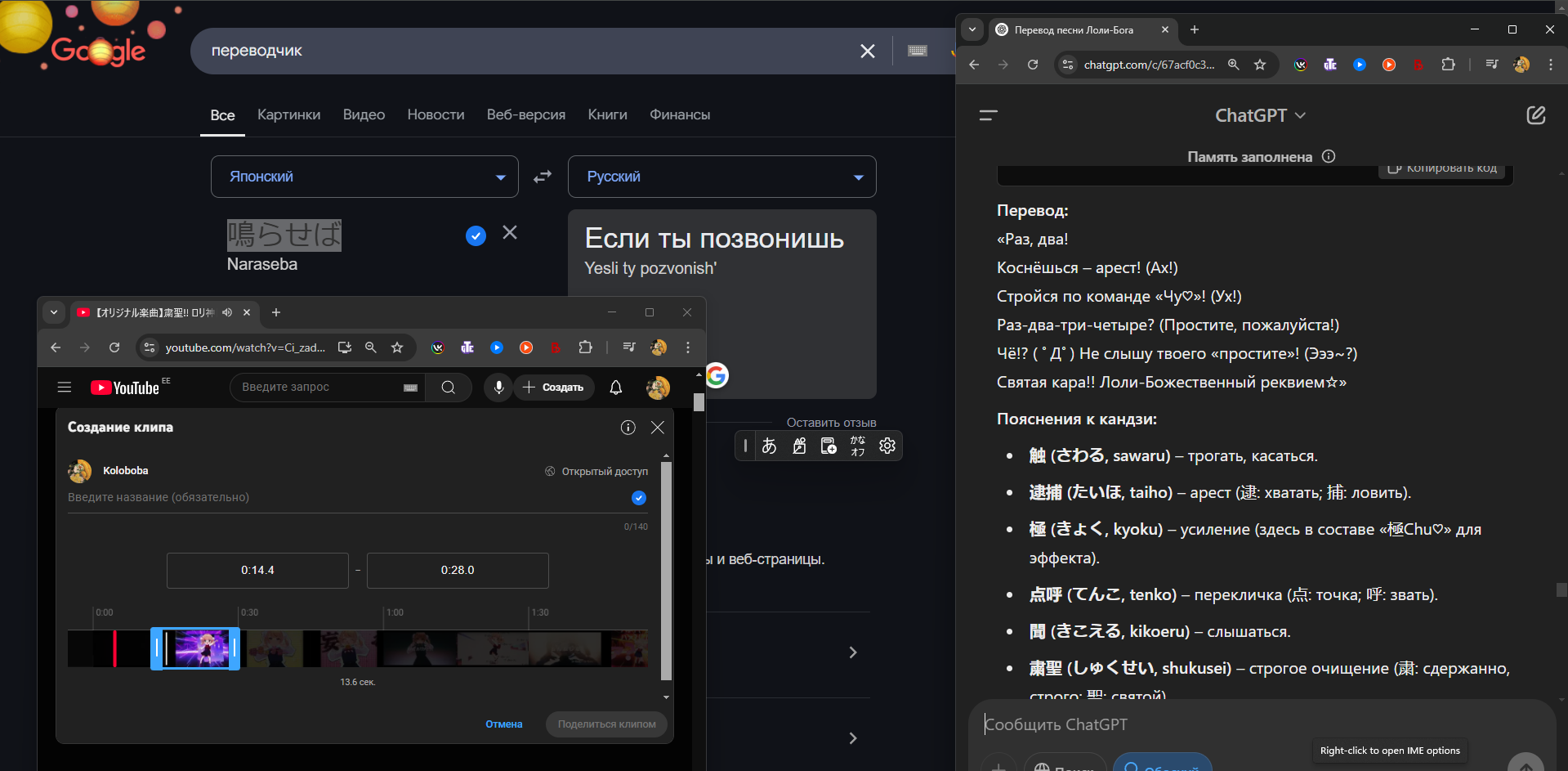Switch to the Видео search tab
The image size is (1568, 771).
364,115
